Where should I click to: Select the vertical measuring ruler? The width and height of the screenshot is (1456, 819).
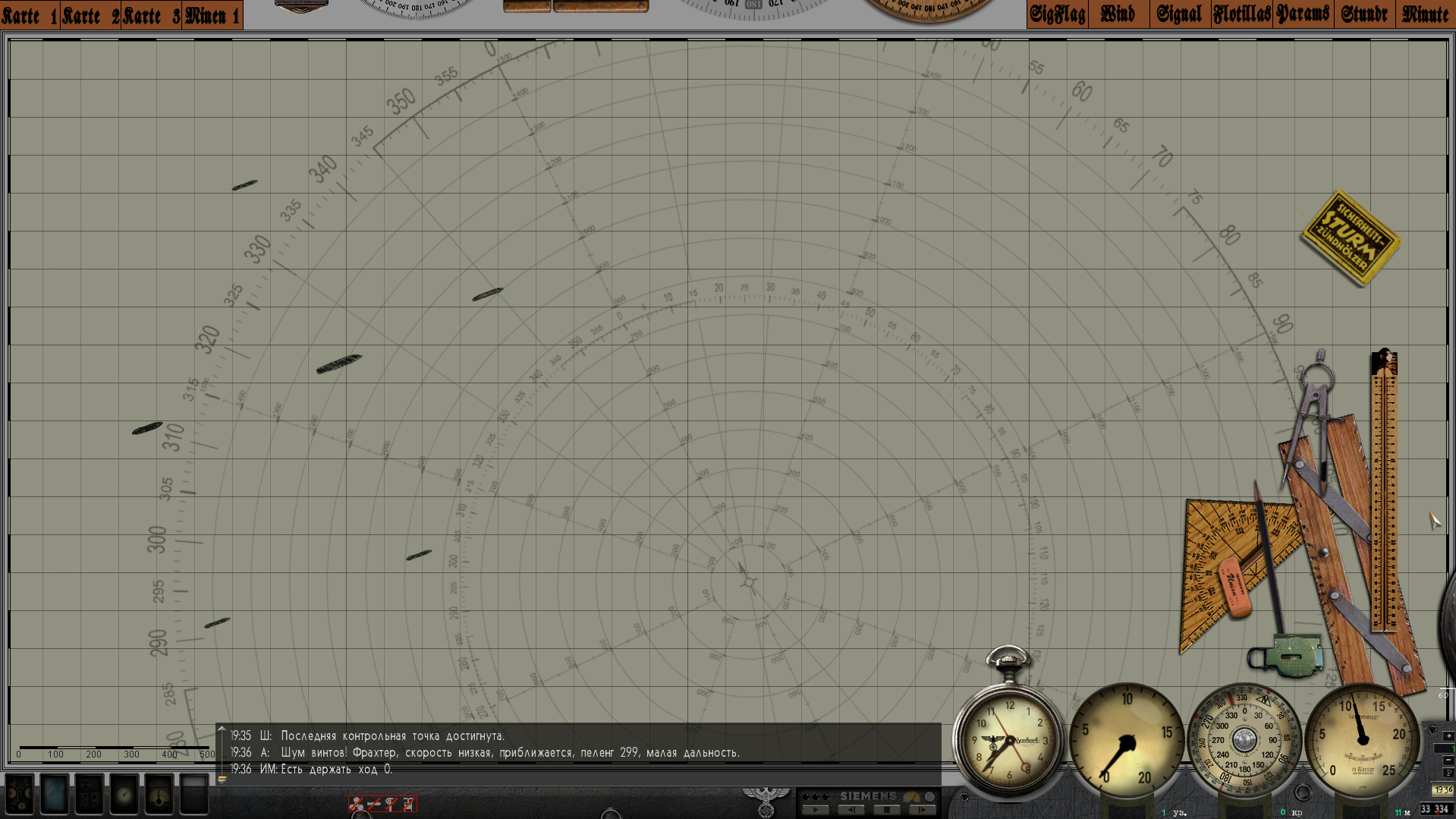[x=1384, y=490]
